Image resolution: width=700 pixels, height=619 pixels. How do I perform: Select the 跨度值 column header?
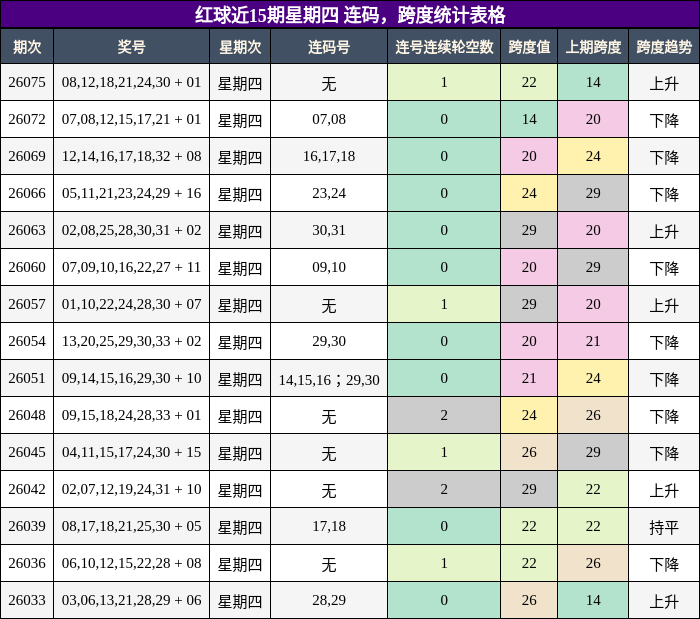(x=529, y=46)
